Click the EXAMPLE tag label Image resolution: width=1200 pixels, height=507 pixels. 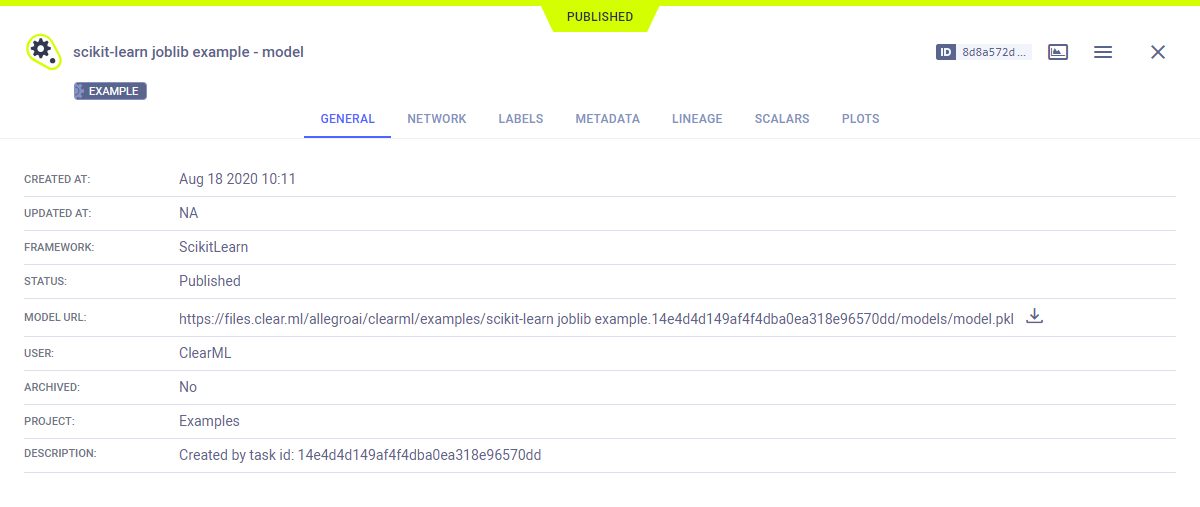[x=111, y=91]
